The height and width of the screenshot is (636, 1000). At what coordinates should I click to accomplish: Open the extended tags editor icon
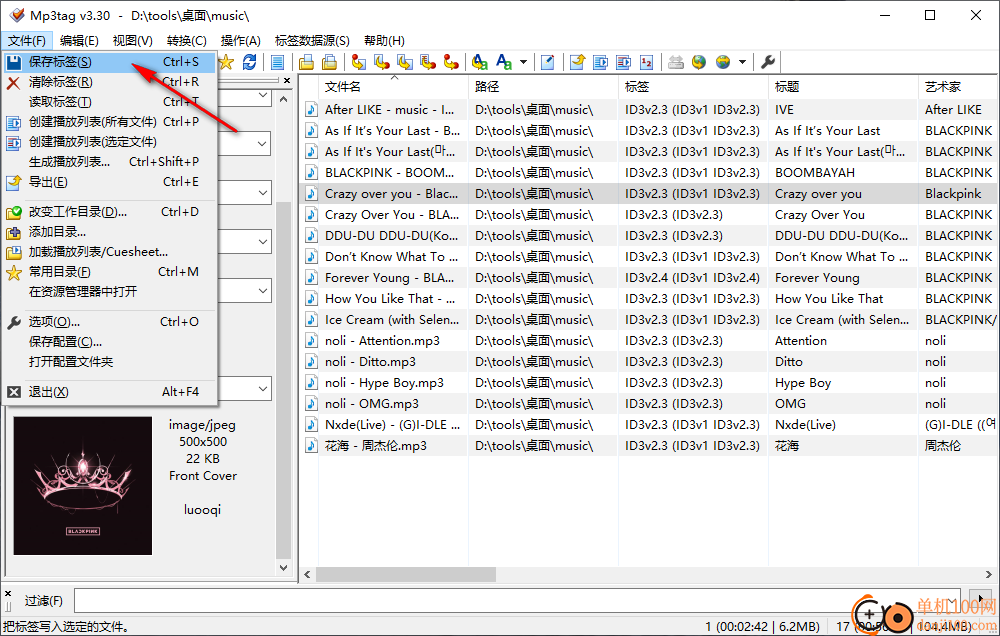click(x=548, y=62)
